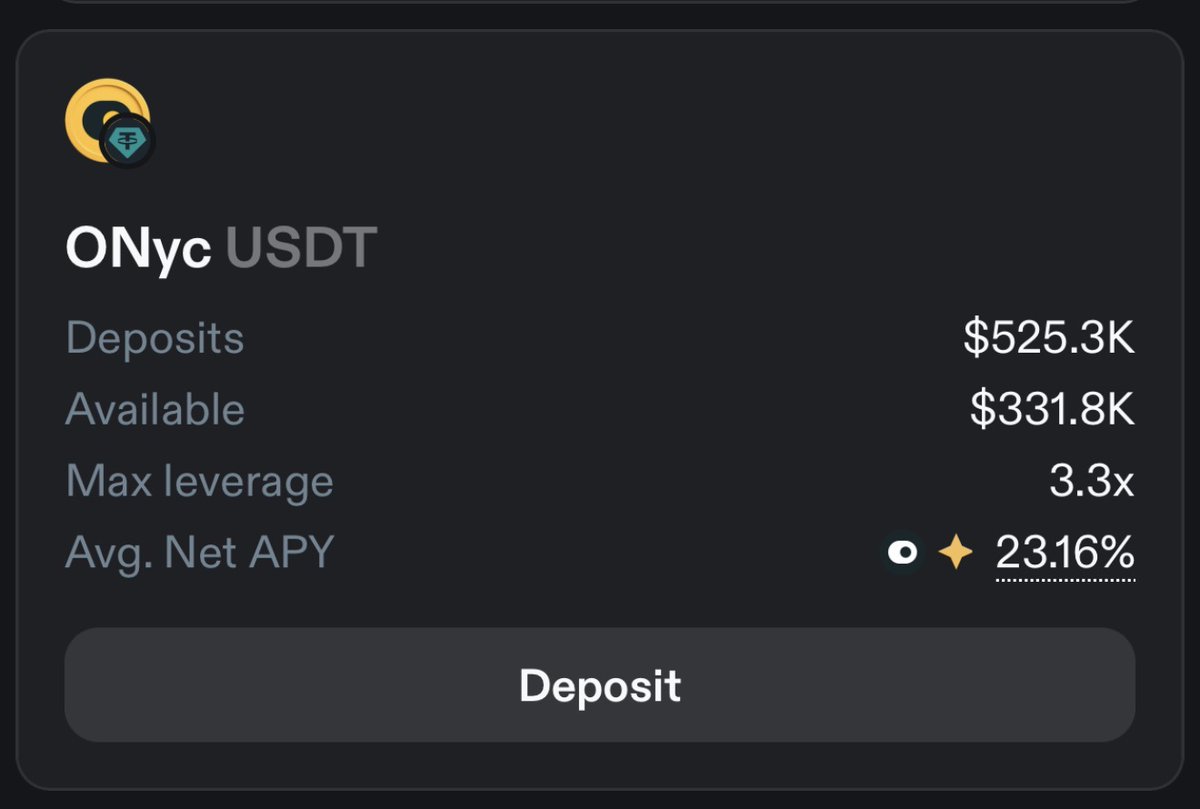Open the underlined 23.16% APY breakdown

(1065, 552)
